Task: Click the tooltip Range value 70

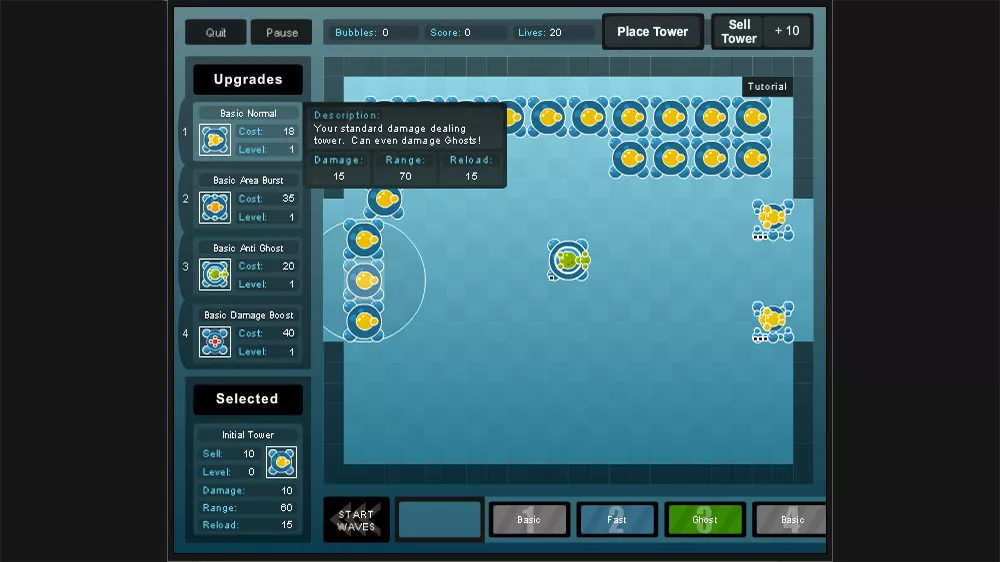Action: [x=405, y=176]
